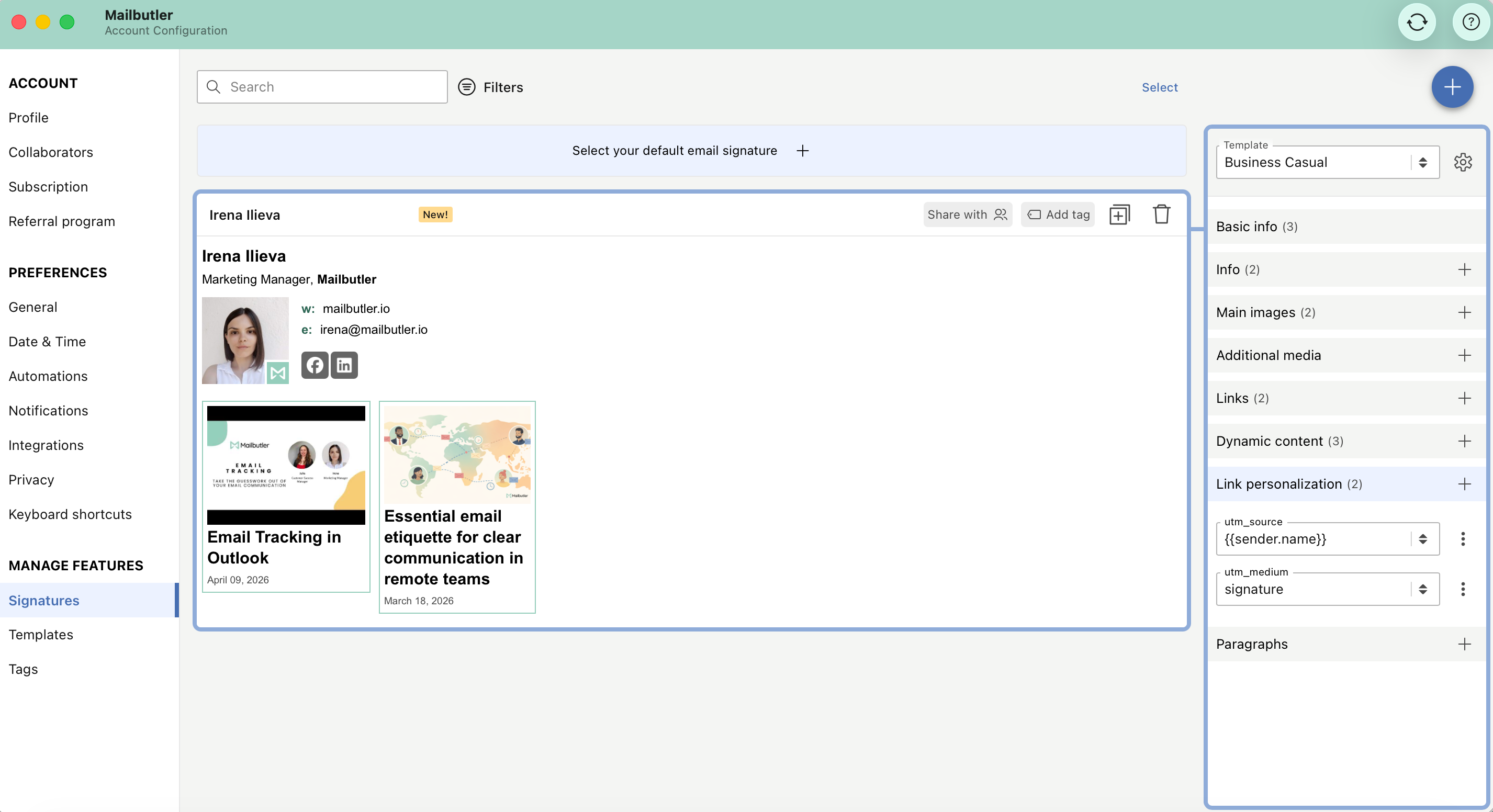Click the New! badge

(x=435, y=215)
